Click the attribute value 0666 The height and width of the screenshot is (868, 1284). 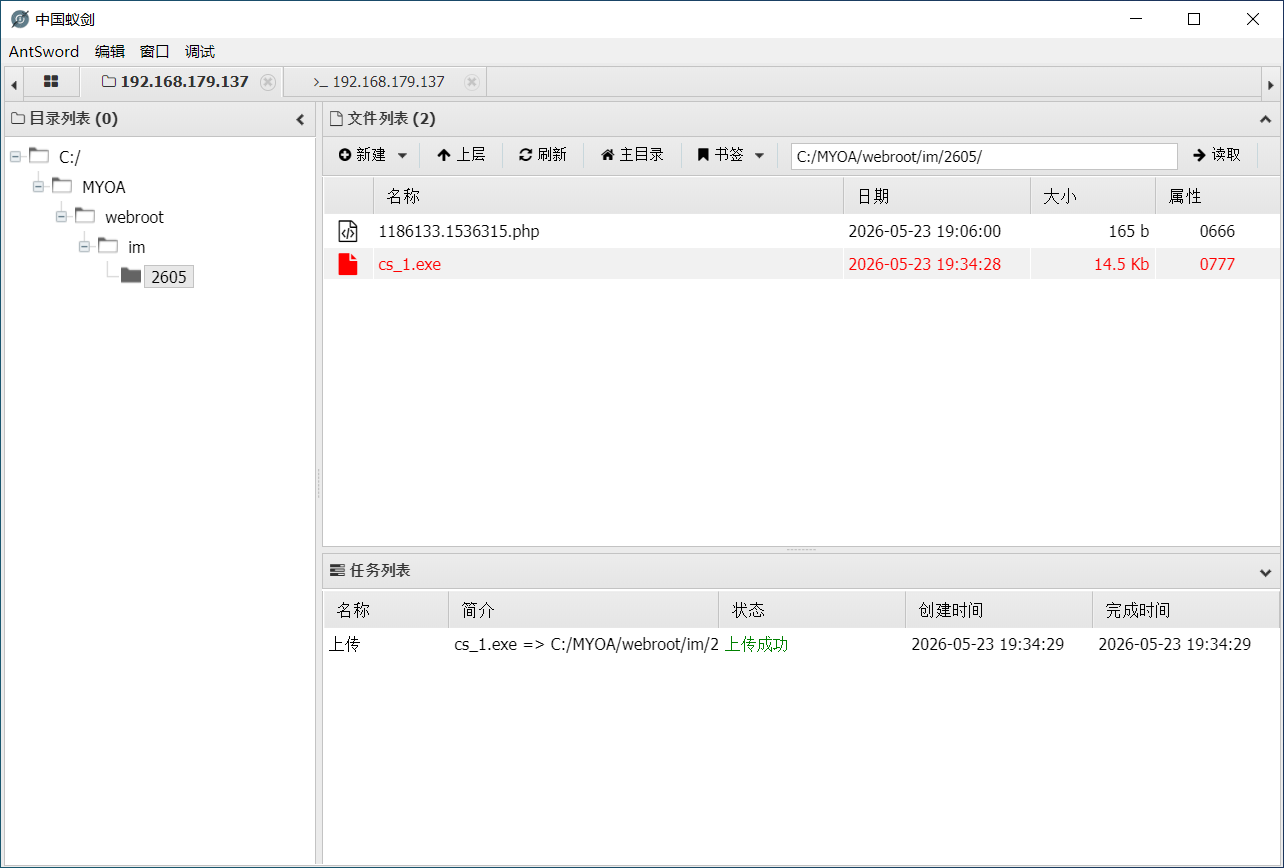click(x=1217, y=232)
